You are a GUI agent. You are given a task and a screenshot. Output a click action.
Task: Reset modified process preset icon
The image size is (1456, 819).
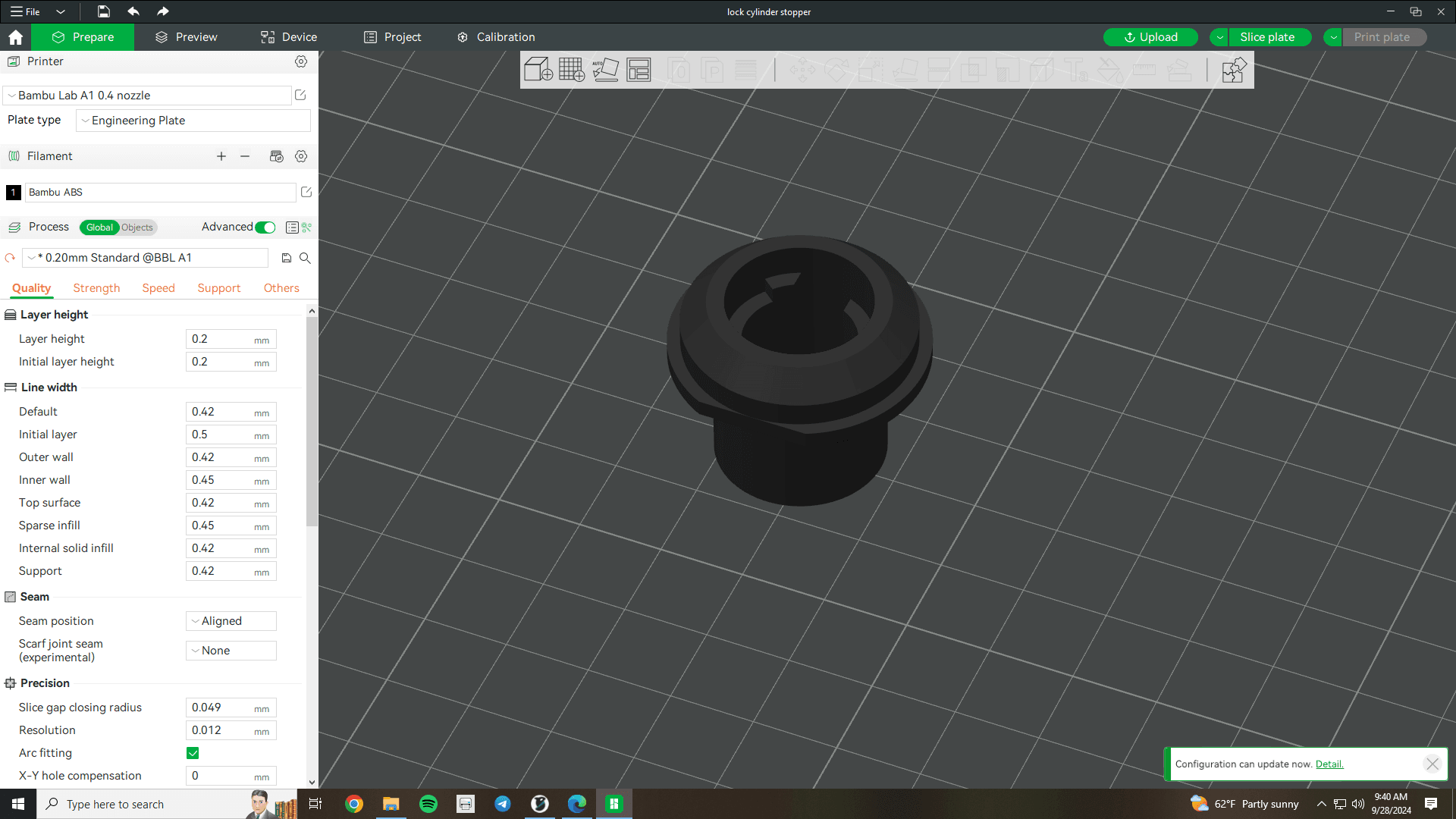pos(10,258)
